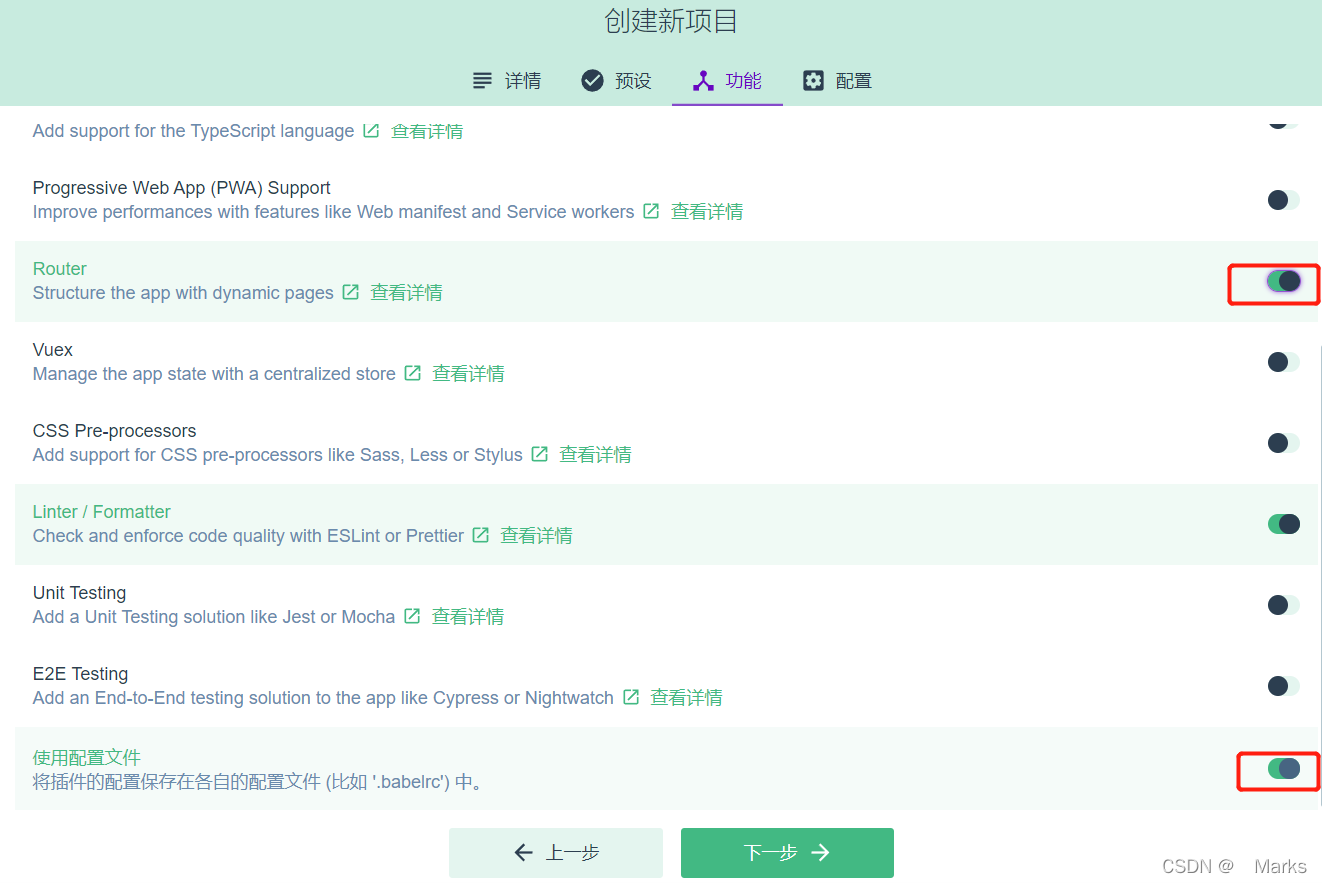This screenshot has width=1322, height=883.
Task: Open 查看详情 for Linter / Formatter
Action: (x=537, y=536)
